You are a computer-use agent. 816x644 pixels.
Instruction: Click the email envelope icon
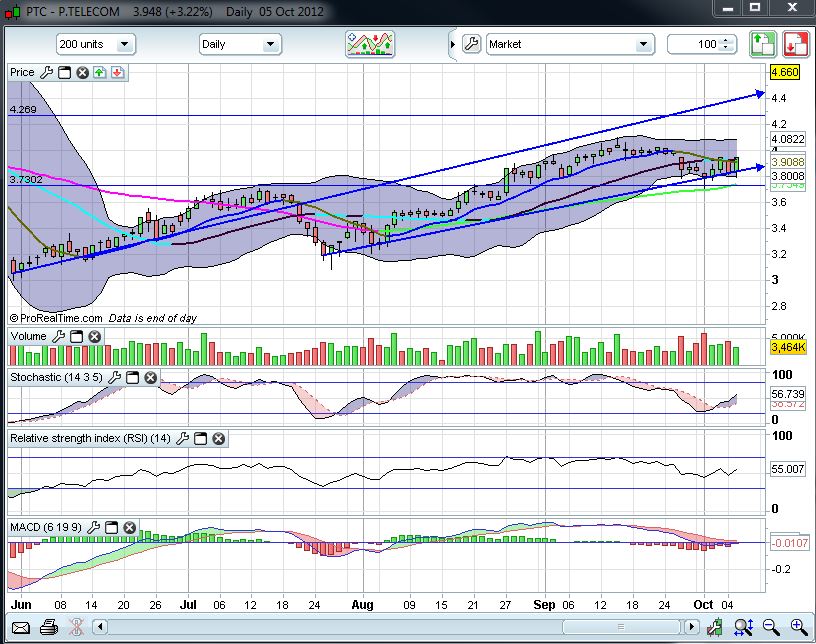tap(20, 627)
